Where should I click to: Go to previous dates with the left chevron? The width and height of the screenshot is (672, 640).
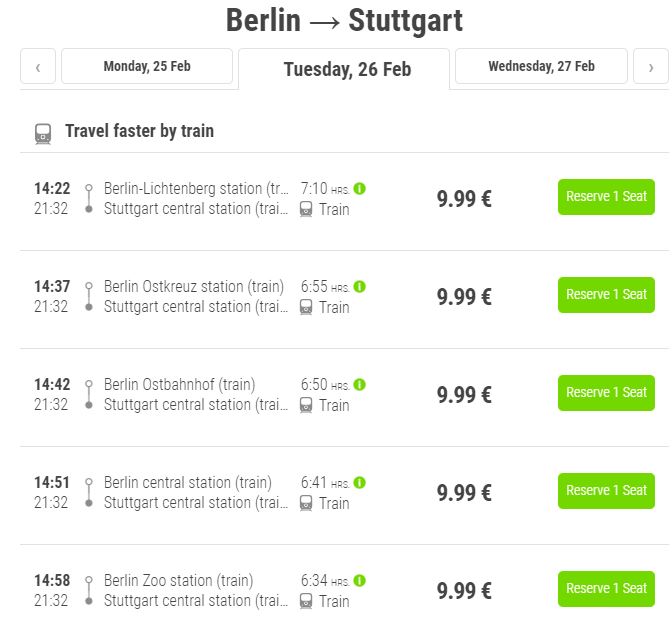click(38, 66)
